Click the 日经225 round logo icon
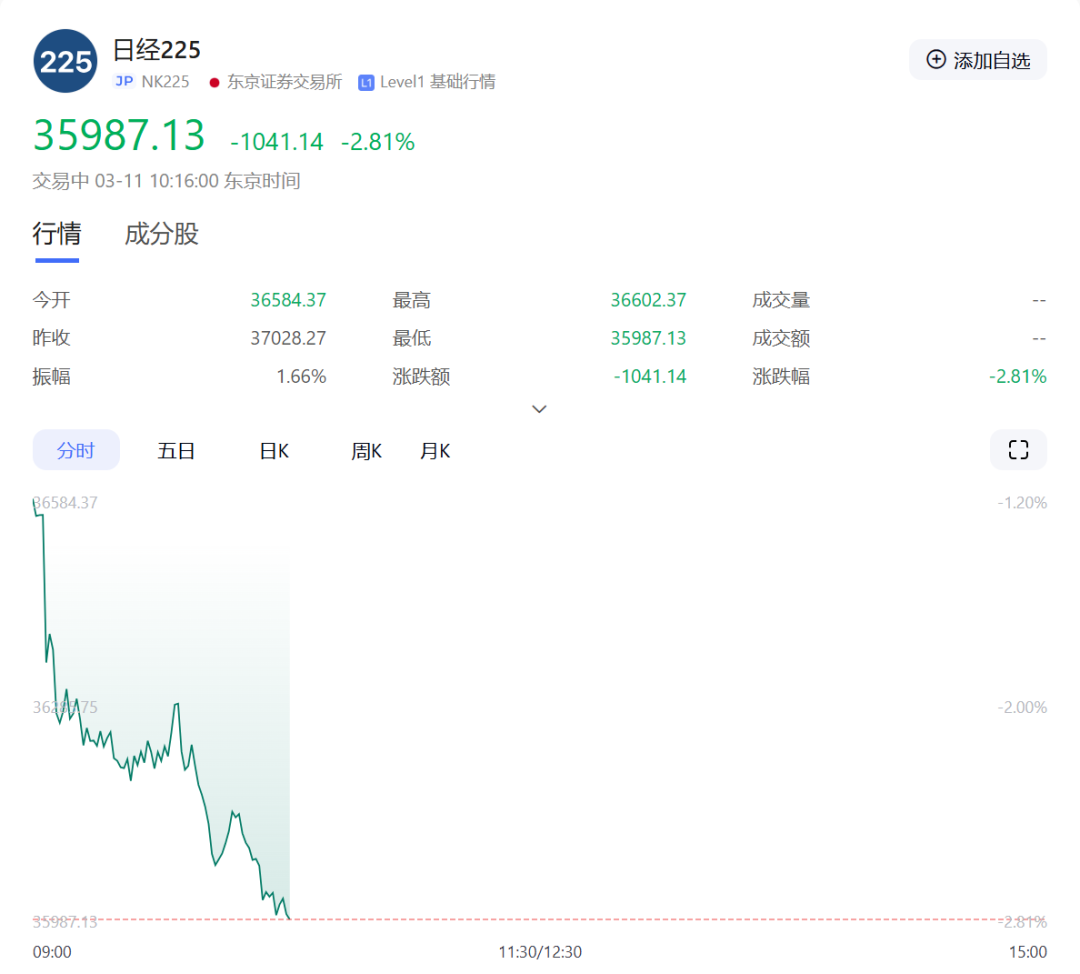Image resolution: width=1080 pixels, height=974 pixels. 65,62
